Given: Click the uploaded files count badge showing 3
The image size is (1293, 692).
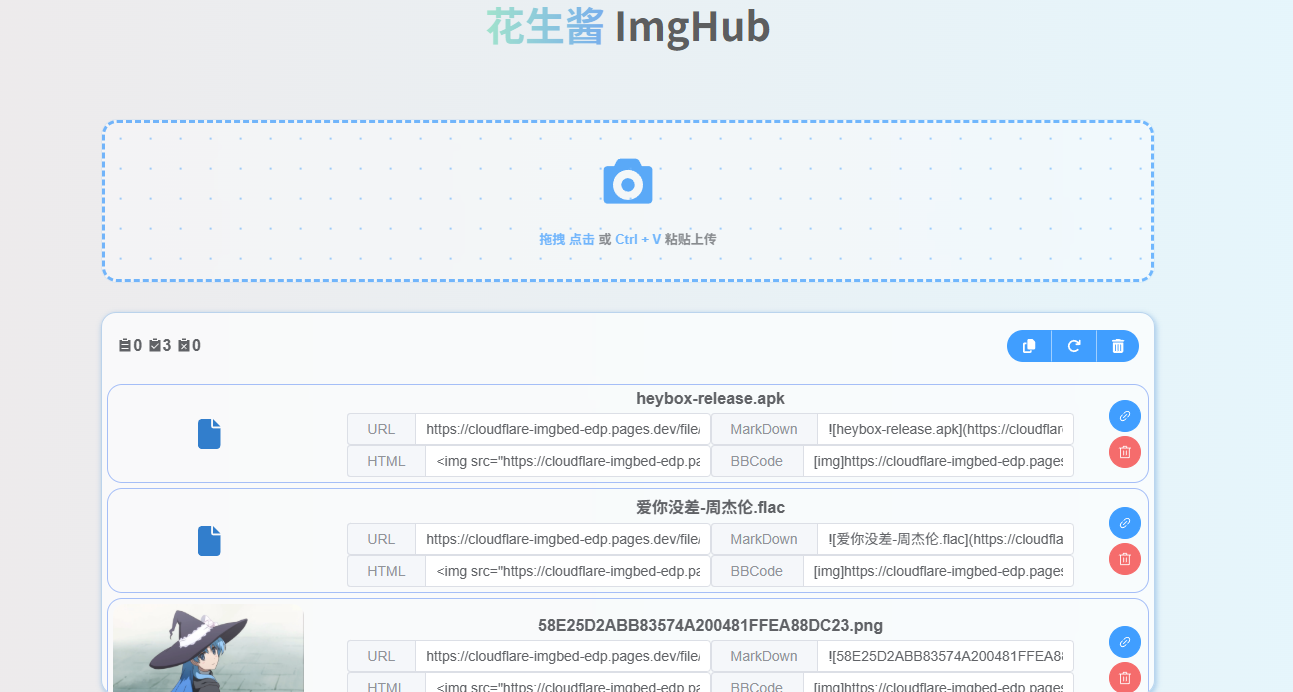Looking at the screenshot, I should [161, 345].
